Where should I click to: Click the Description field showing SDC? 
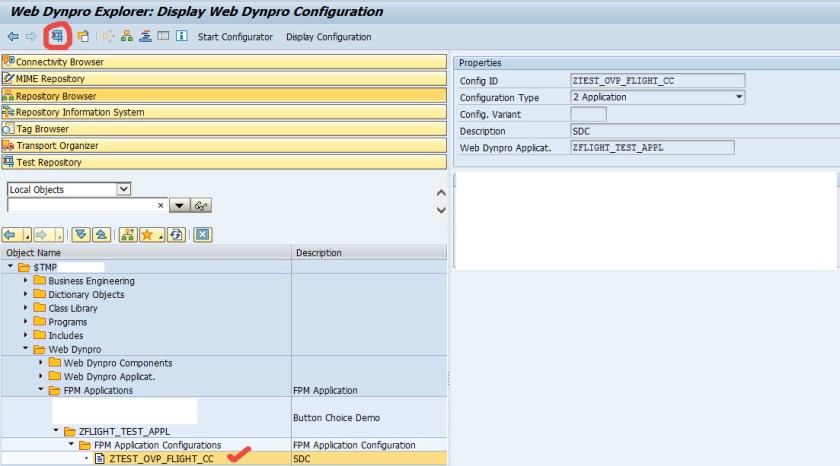point(704,131)
